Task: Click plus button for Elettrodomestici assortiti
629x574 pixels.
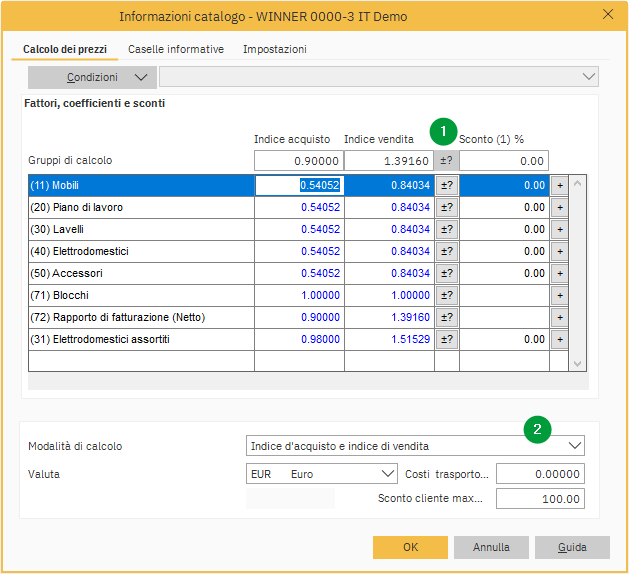Action: pyautogui.click(x=559, y=339)
